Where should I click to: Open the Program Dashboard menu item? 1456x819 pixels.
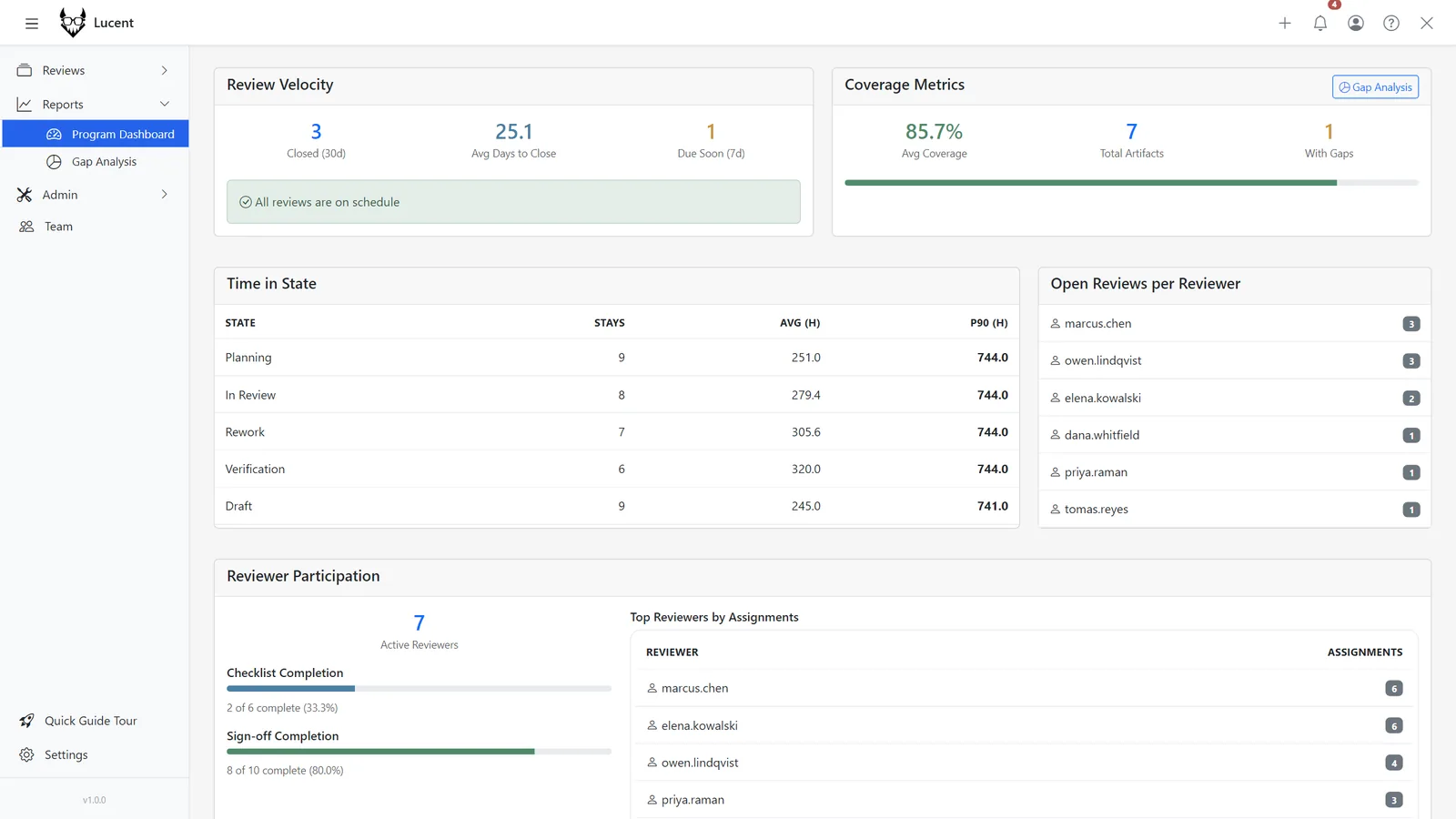coord(96,134)
